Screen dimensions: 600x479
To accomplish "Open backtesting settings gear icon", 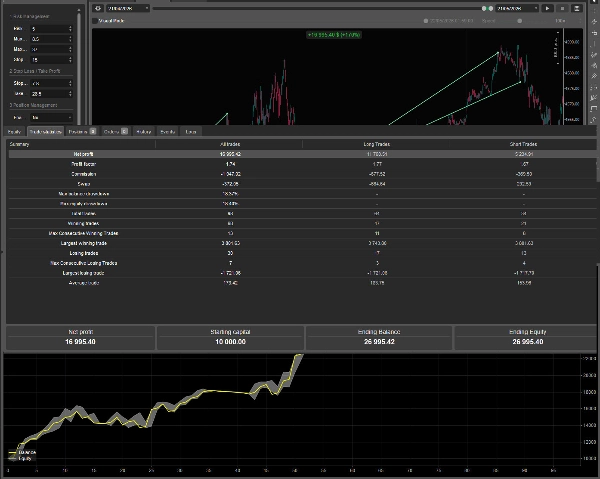I will click(98, 8).
